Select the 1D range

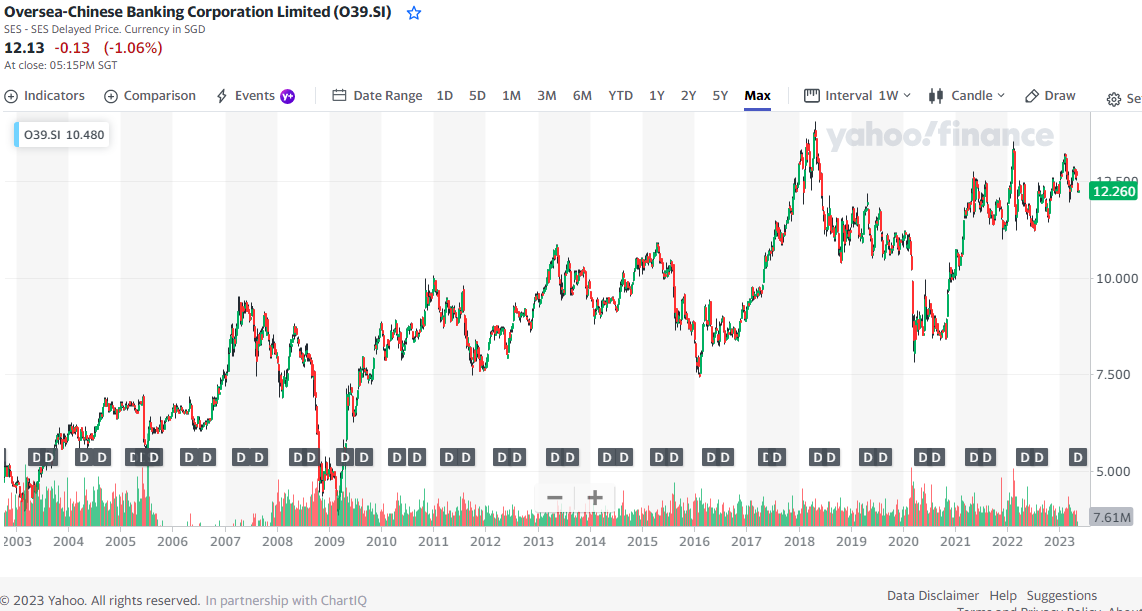(x=444, y=95)
